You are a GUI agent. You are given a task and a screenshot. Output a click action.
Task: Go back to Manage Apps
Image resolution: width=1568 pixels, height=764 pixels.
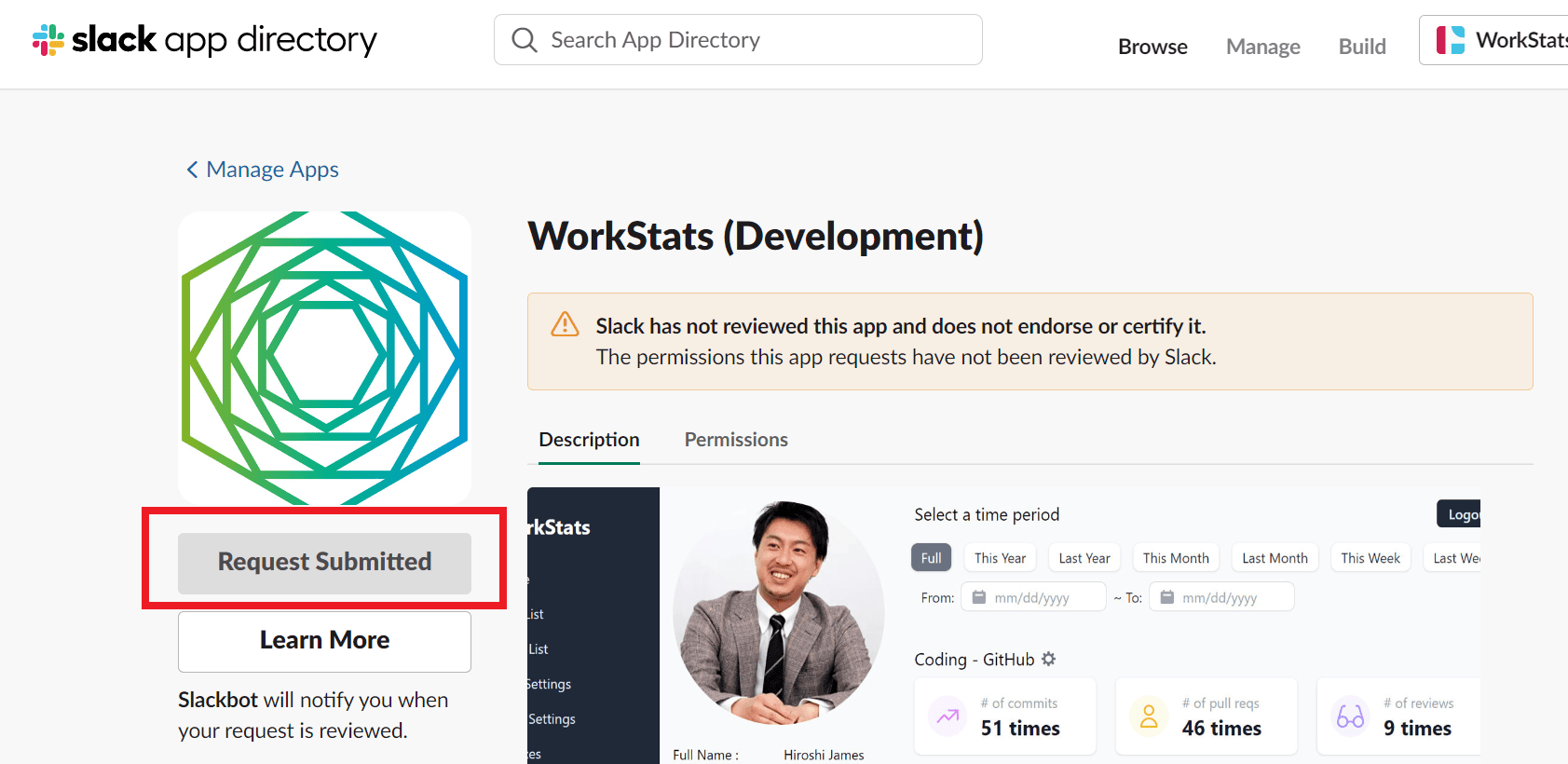(x=262, y=170)
